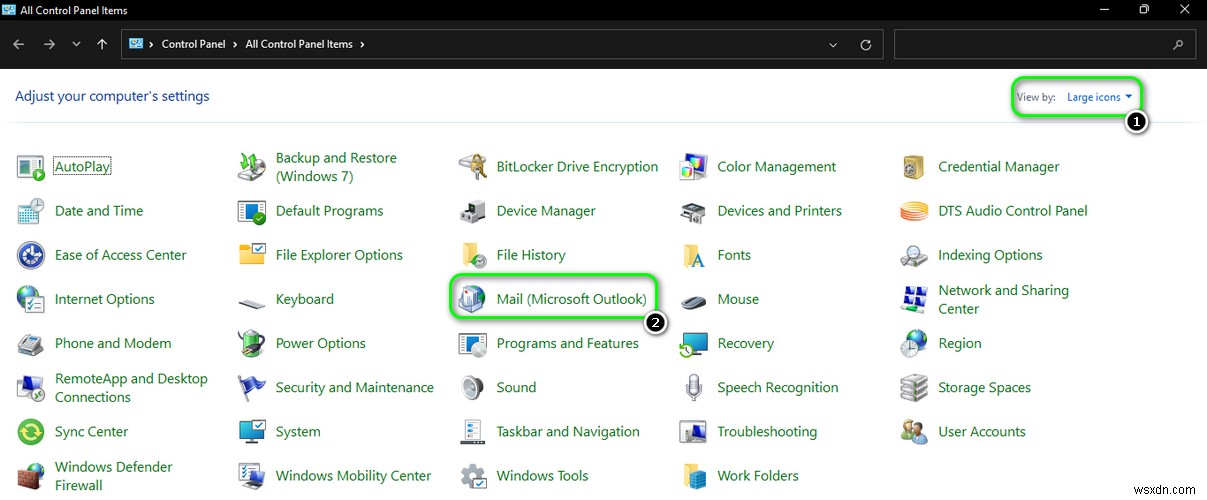The height and width of the screenshot is (500, 1207).
Task: Click the Sync Center icon
Action: (x=31, y=431)
